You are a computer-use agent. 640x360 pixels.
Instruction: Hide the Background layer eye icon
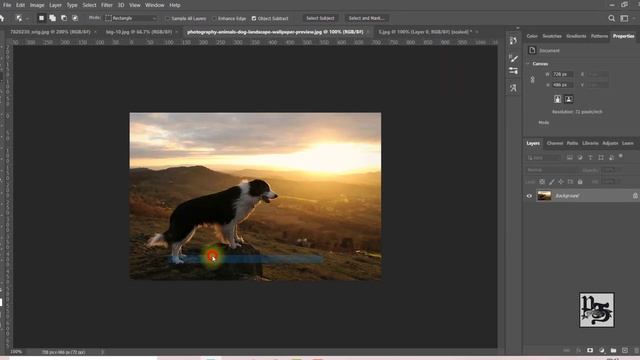(529, 196)
